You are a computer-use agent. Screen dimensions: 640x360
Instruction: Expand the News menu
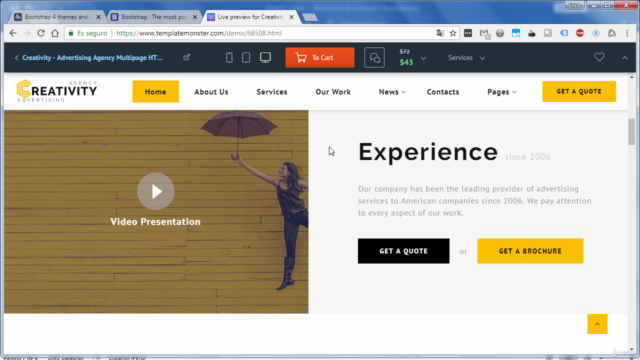click(x=392, y=92)
